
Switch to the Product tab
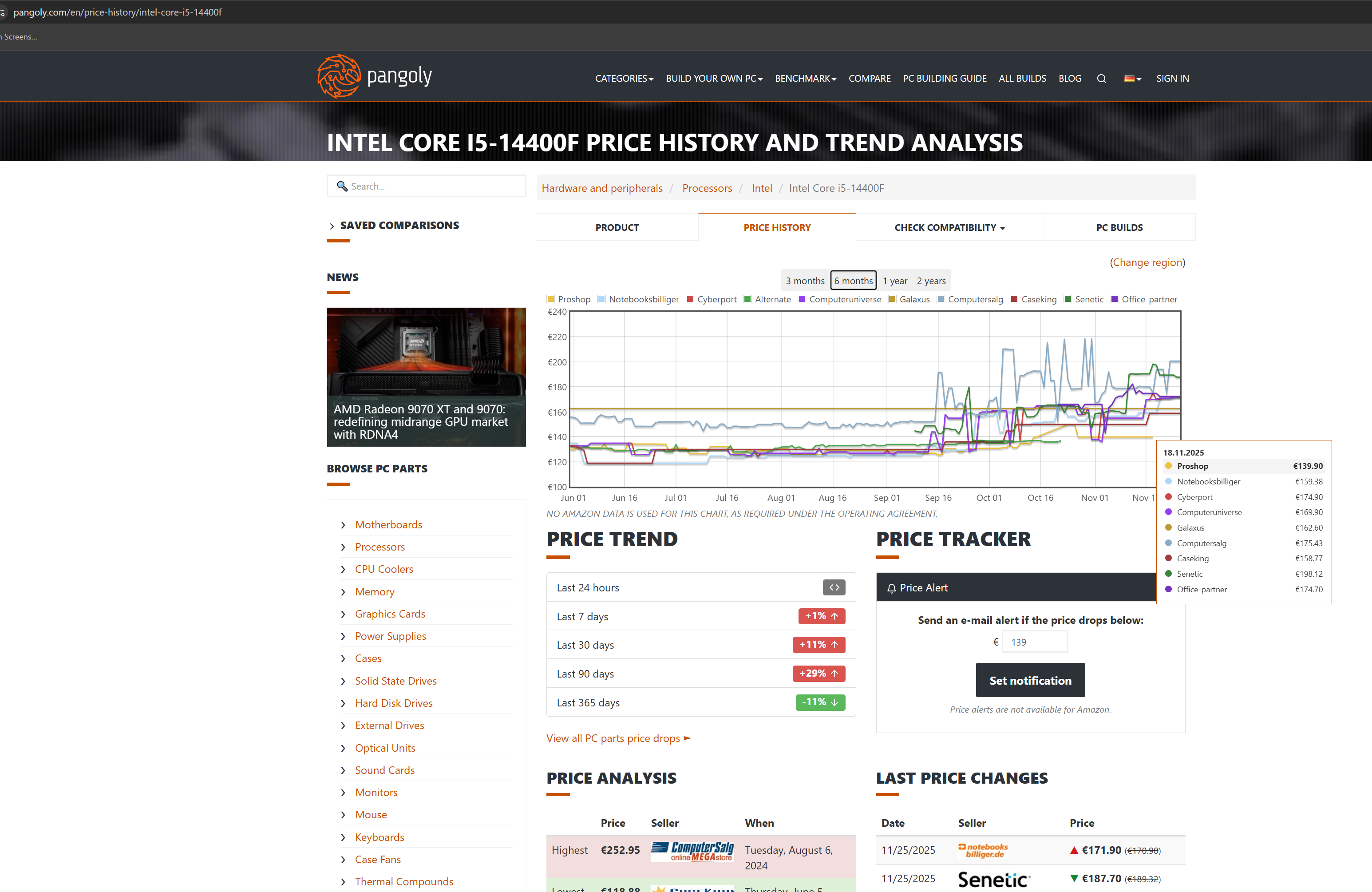617,228
